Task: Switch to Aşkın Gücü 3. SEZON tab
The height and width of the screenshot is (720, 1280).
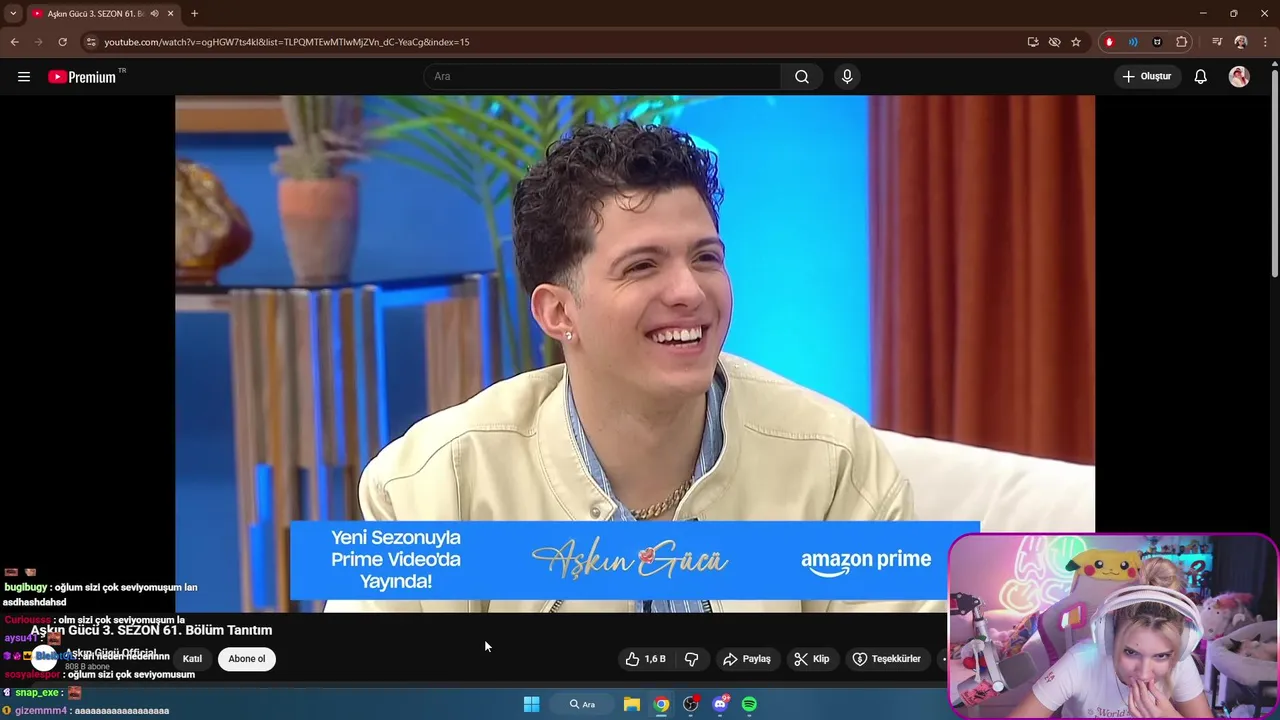Action: (x=95, y=14)
